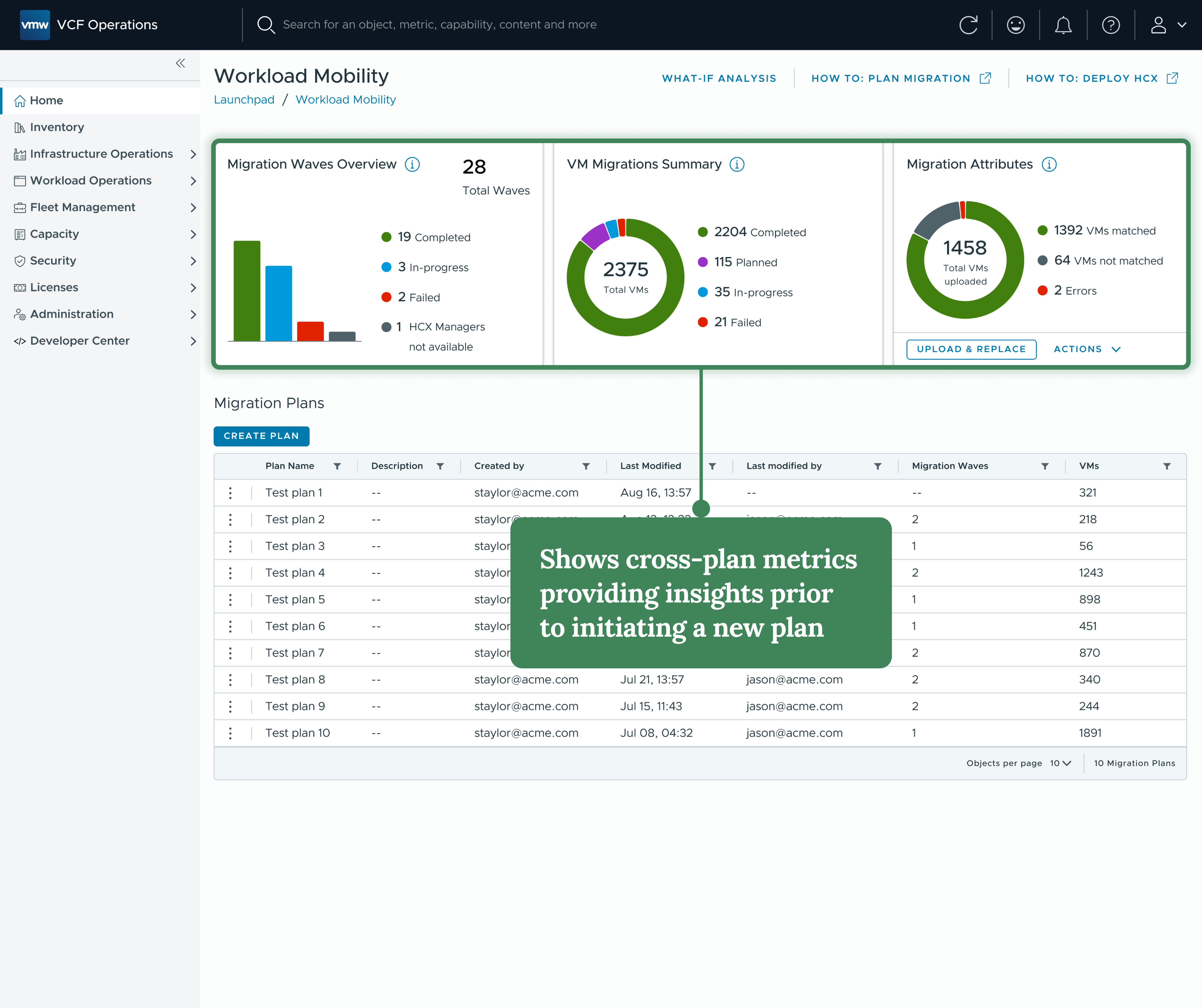The height and width of the screenshot is (1008, 1202).
Task: Open the Actions dropdown
Action: [1087, 350]
